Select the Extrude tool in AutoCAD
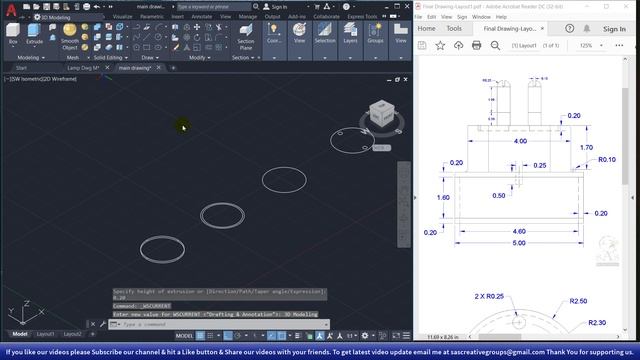 click(34, 33)
